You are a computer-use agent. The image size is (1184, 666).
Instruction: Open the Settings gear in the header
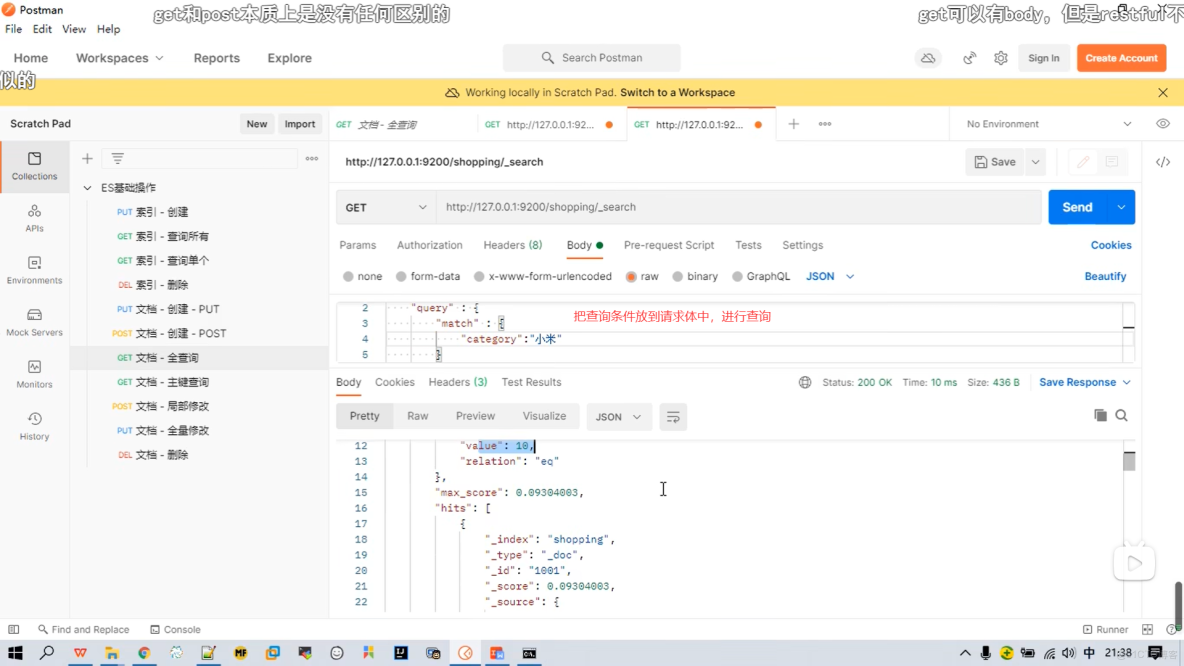pyautogui.click(x=1000, y=58)
